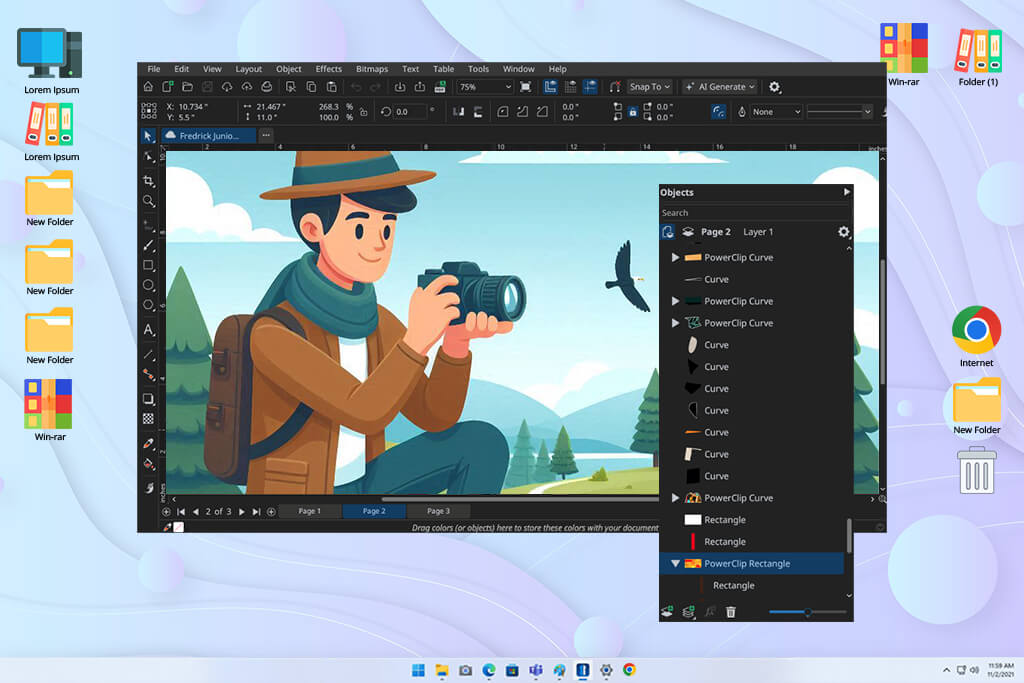Expand the first orange PowerClip Curve
This screenshot has height=683, width=1024.
click(x=675, y=257)
